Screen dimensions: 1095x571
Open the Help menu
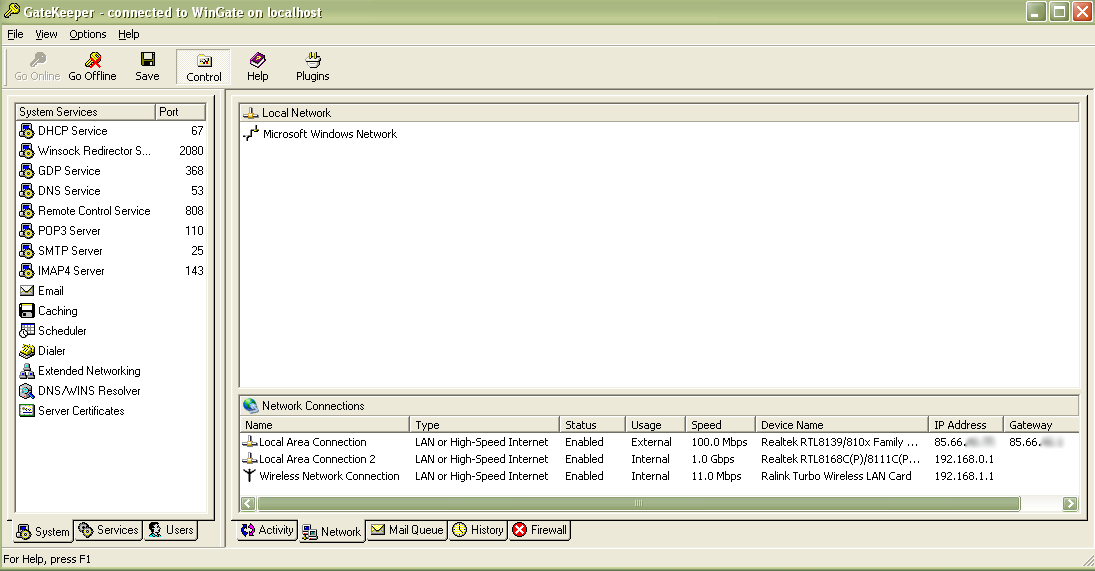(128, 34)
